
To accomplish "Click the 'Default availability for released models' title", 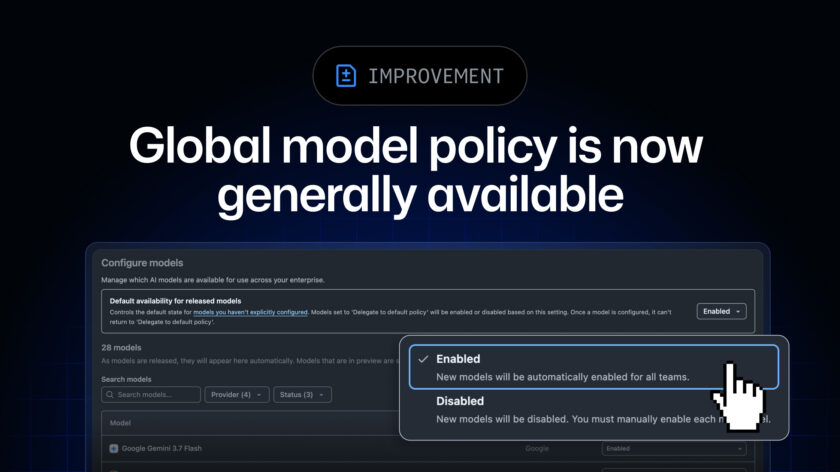I will [175, 301].
